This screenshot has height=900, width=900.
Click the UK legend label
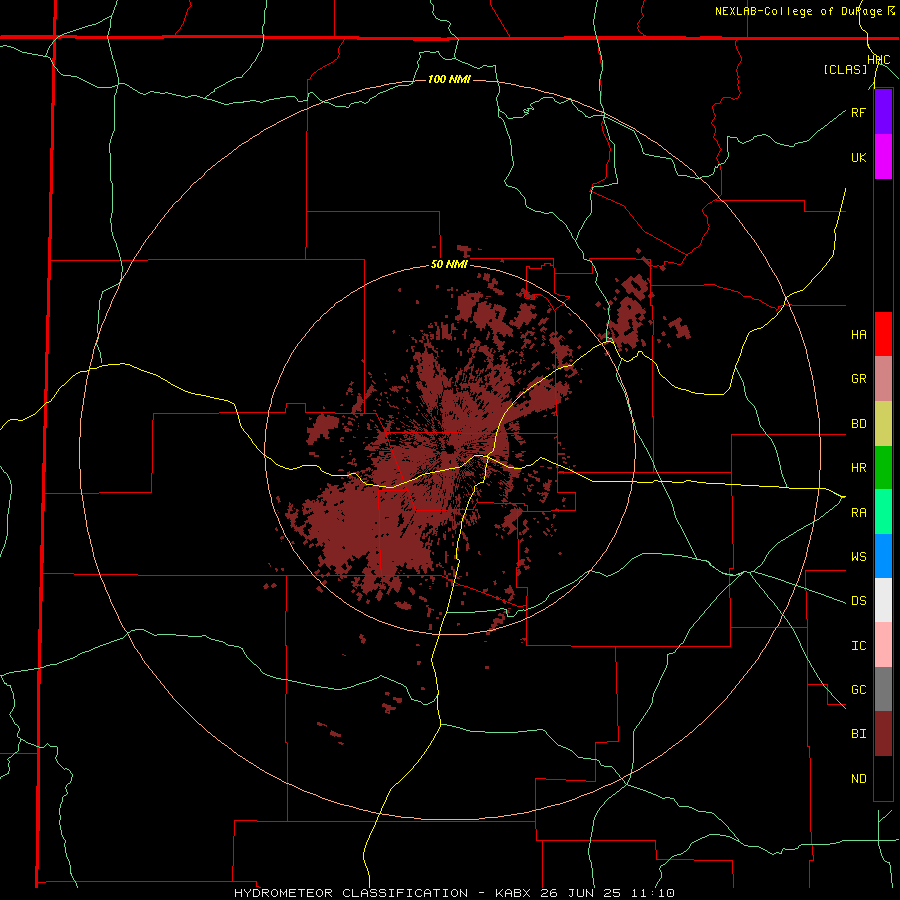(x=858, y=157)
